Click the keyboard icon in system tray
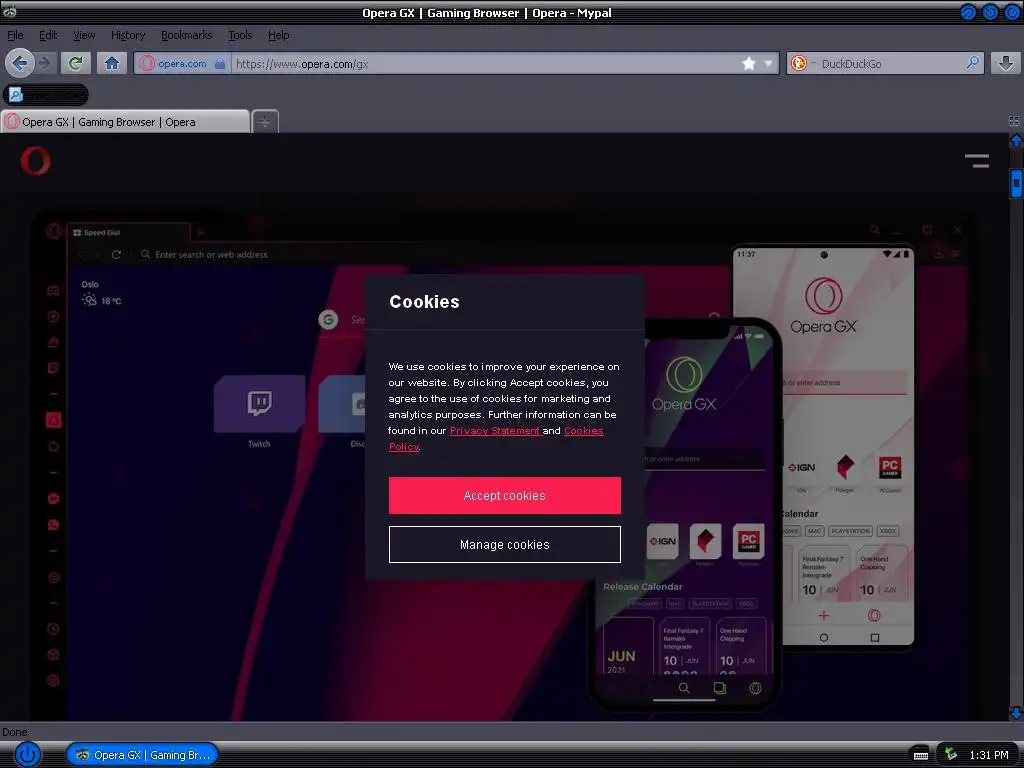This screenshot has height=768, width=1024. (920, 755)
